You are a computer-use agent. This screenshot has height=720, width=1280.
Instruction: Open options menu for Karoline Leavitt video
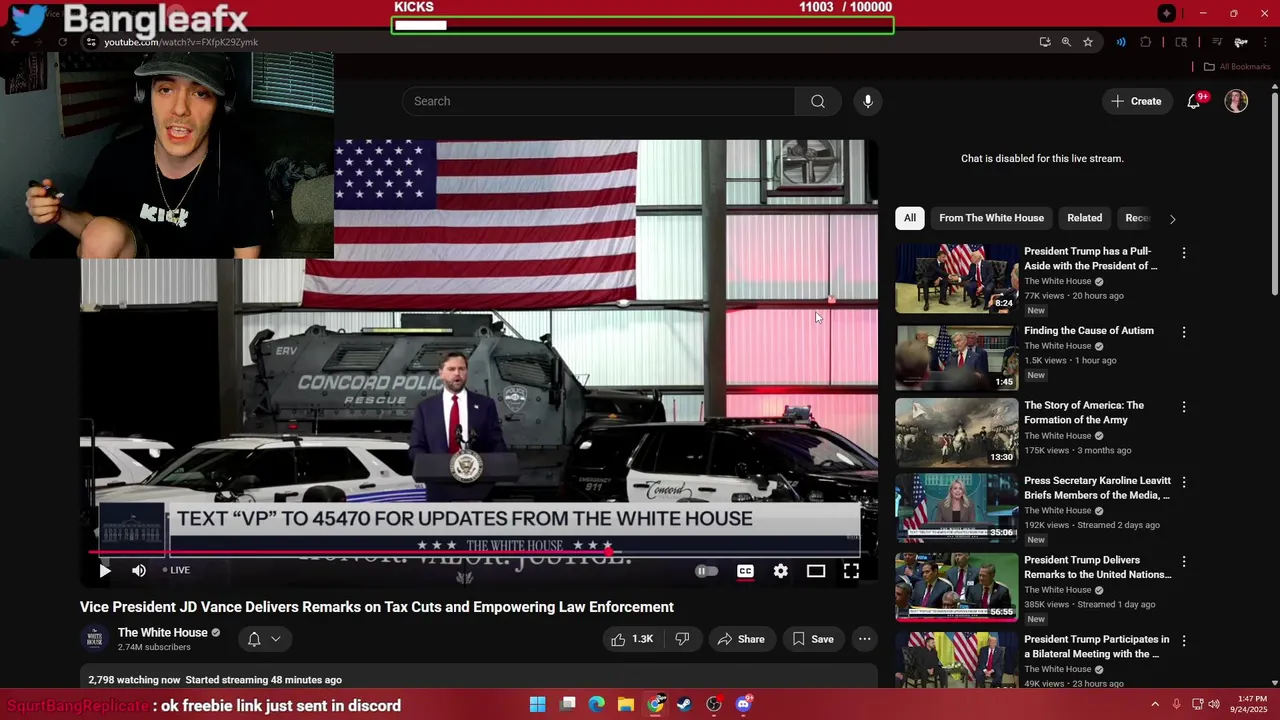click(1184, 482)
